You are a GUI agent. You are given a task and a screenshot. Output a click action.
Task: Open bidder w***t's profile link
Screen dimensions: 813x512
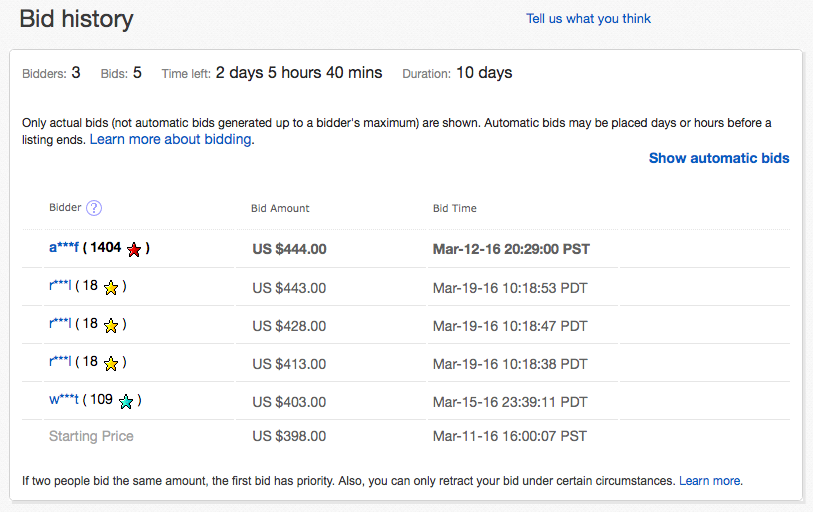click(x=63, y=399)
